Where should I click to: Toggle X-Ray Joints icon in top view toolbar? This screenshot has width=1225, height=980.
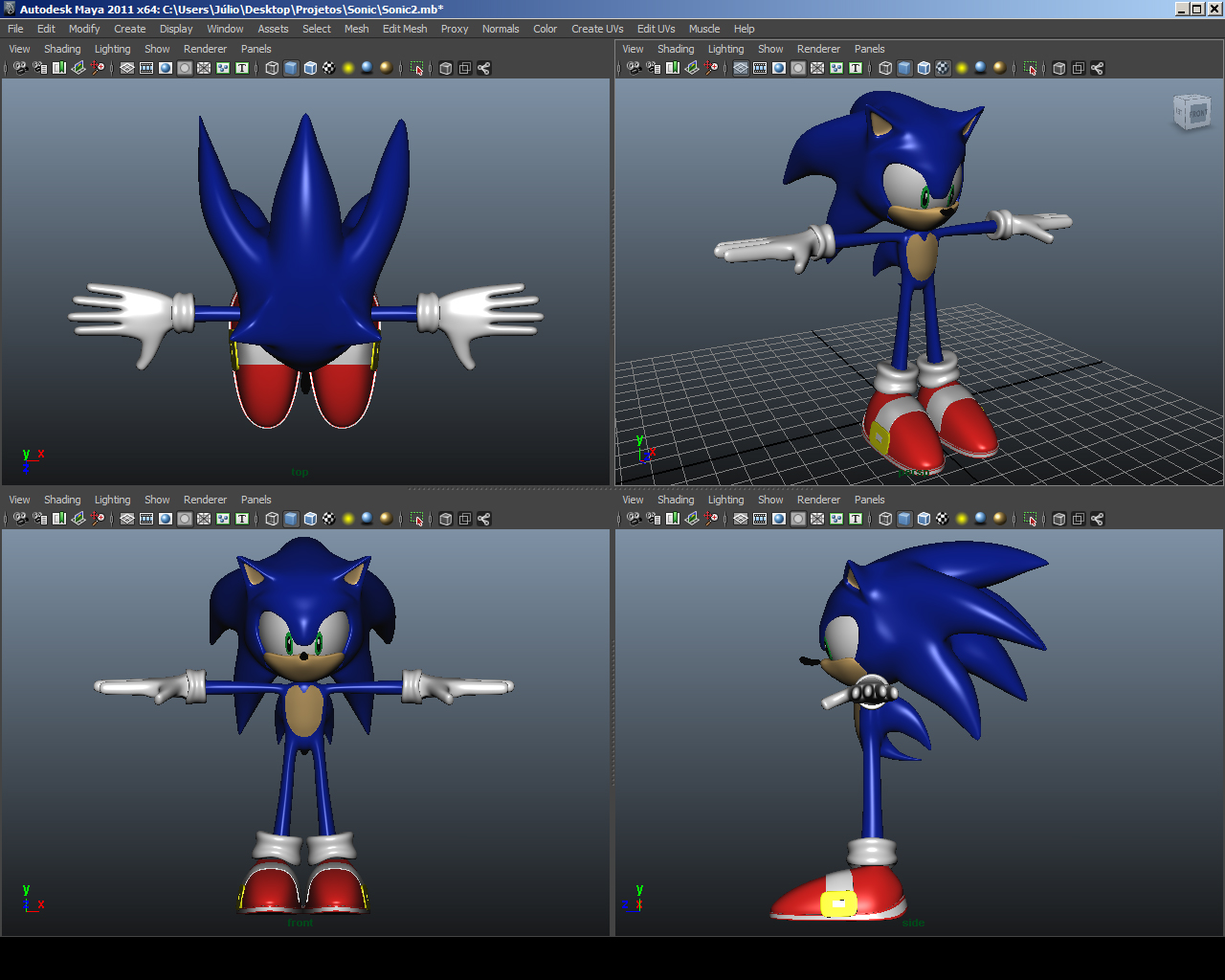[483, 68]
